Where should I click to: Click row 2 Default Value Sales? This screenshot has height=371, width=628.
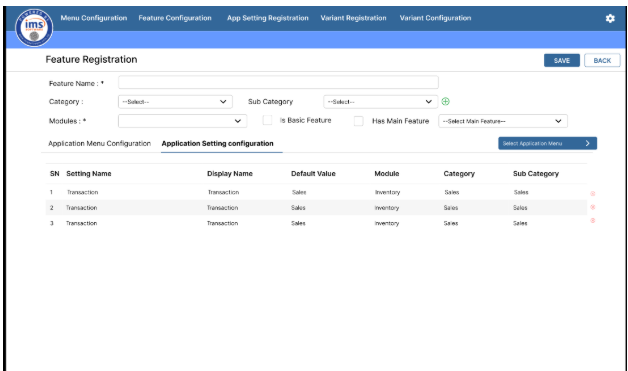[298, 208]
